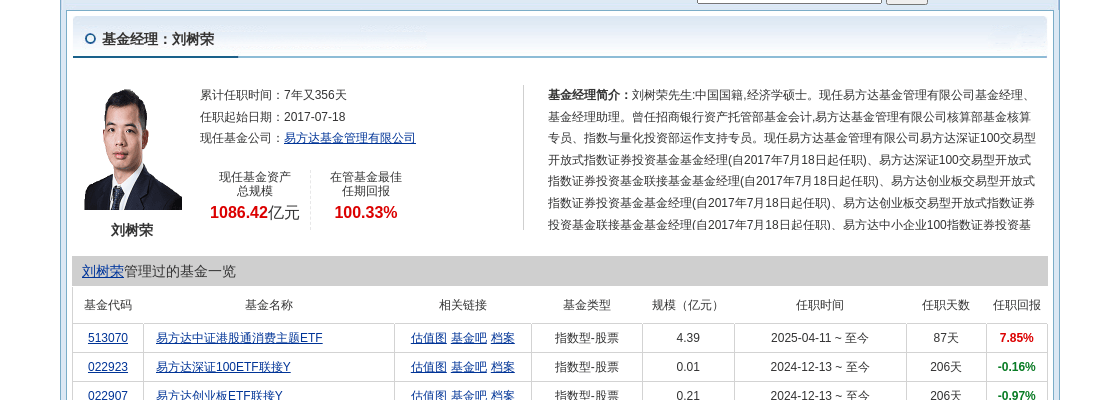Click the 基金经理简介 biography text
1120x400 pixels.
(x=791, y=160)
